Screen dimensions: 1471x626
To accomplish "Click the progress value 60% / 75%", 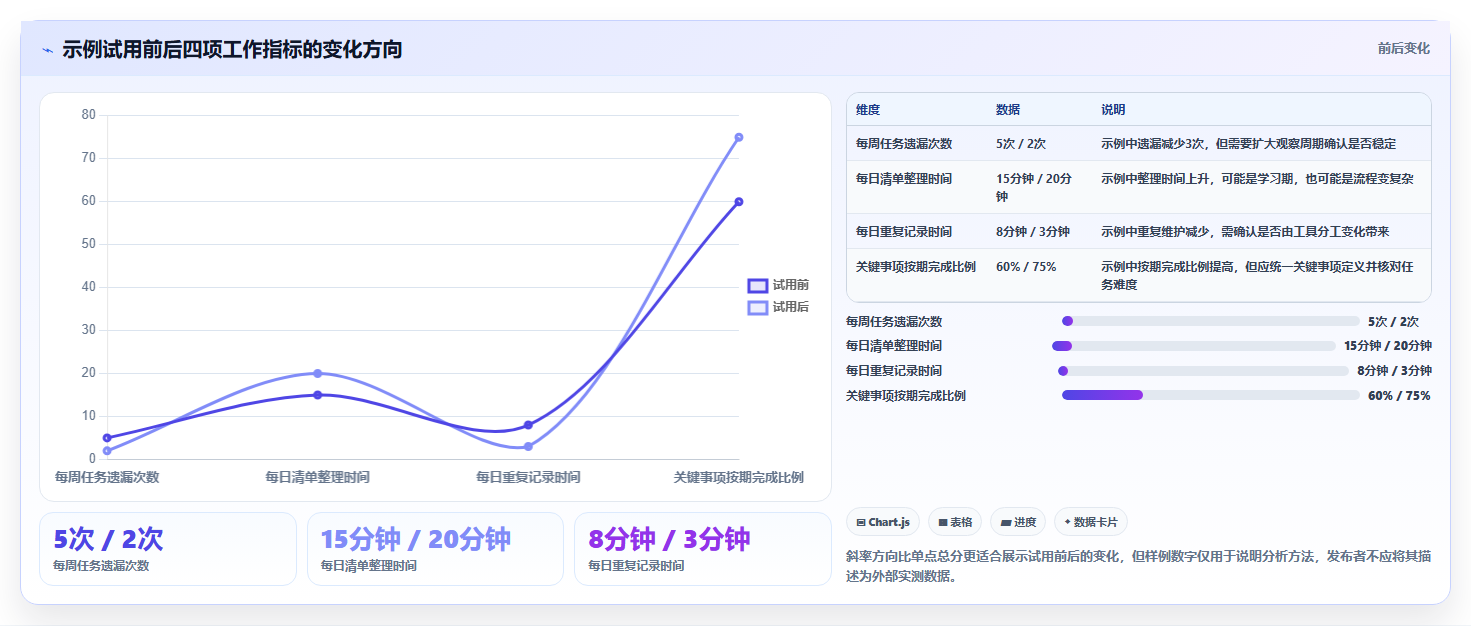I will tap(1399, 396).
